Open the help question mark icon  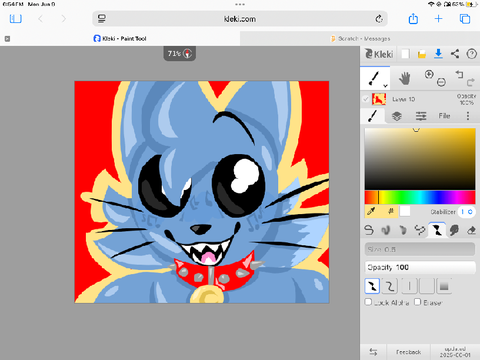tap(471, 54)
